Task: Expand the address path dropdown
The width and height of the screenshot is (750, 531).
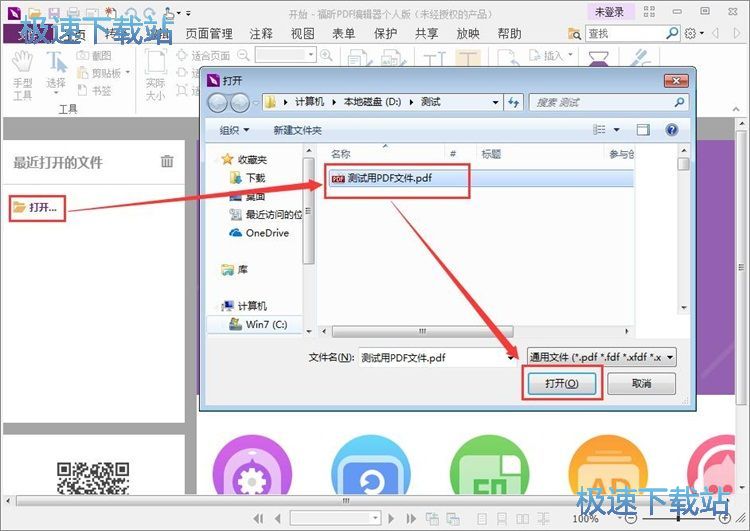Action: [496, 102]
